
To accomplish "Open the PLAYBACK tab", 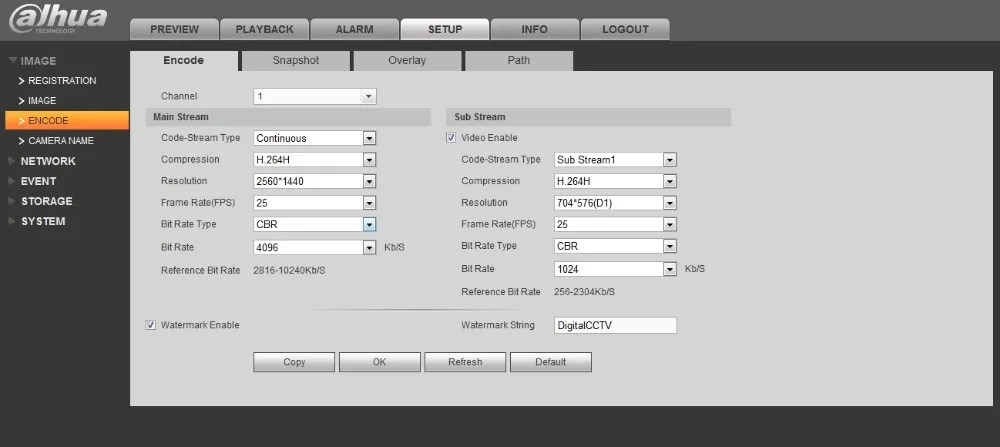I will click(x=265, y=29).
